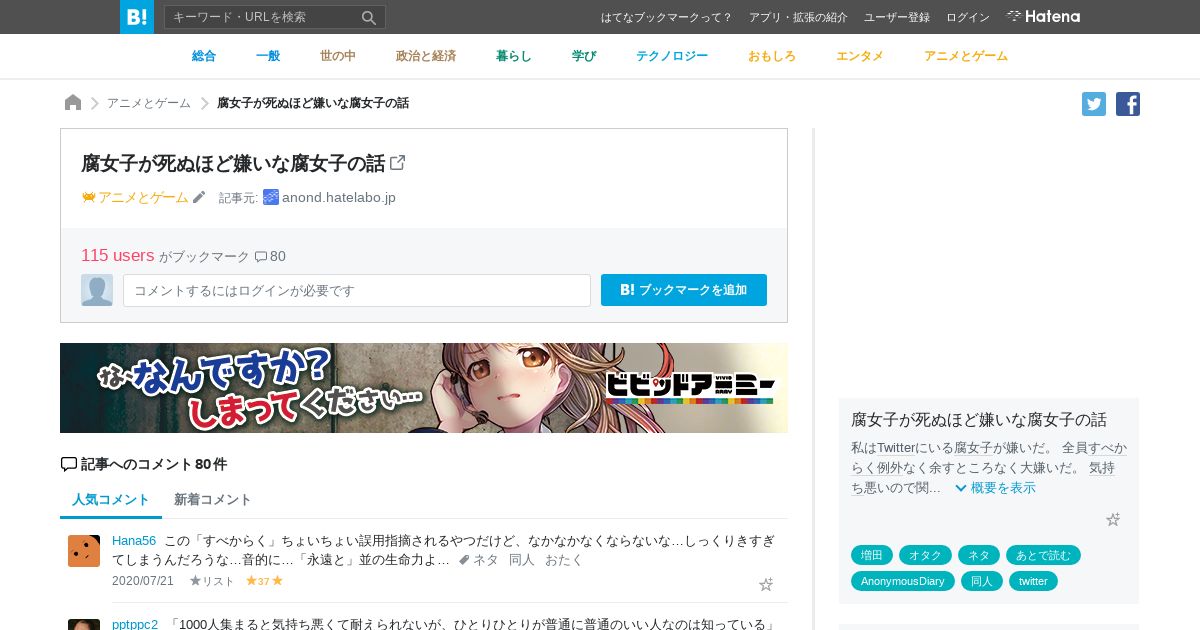Click the アニメとゲーム breadcrumb link

click(x=149, y=103)
